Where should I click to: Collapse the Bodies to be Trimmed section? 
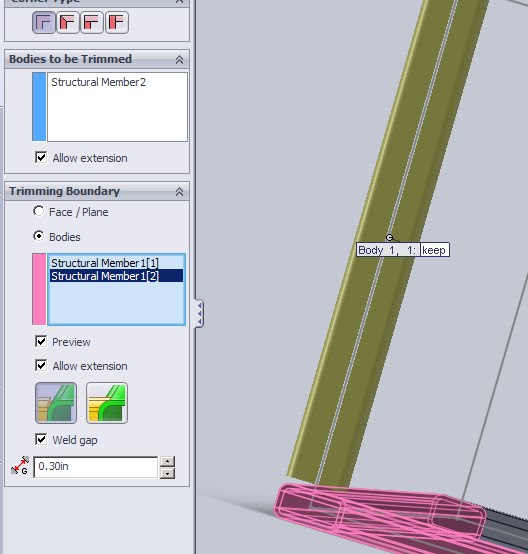pos(180,59)
